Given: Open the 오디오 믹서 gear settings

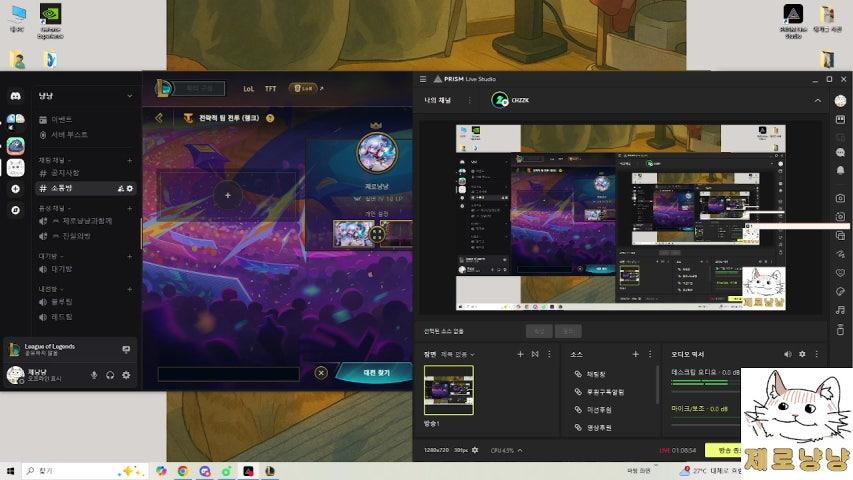Looking at the screenshot, I should coord(802,354).
